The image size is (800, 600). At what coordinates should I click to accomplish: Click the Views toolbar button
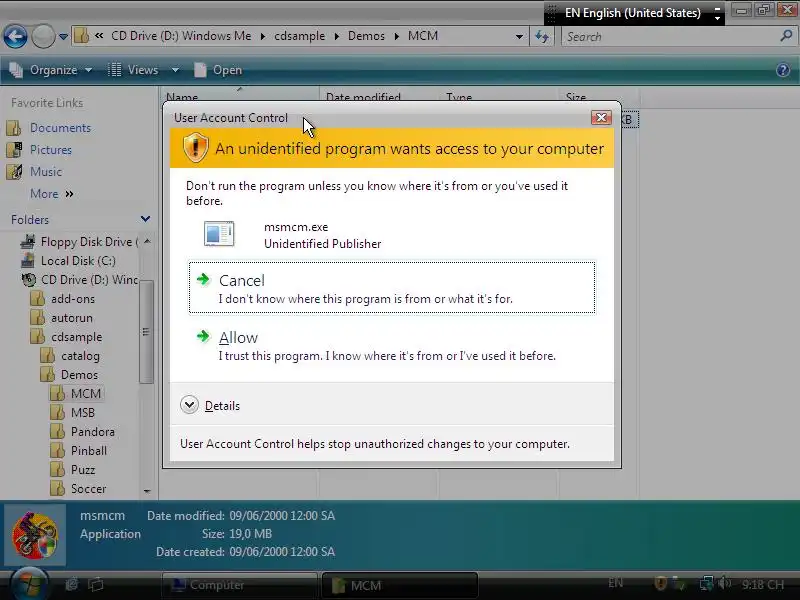coord(134,70)
